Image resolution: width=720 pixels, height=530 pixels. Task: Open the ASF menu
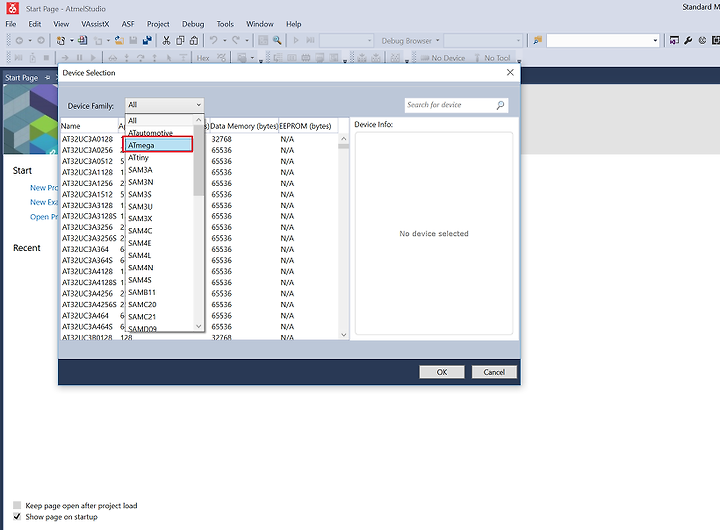(x=128, y=24)
